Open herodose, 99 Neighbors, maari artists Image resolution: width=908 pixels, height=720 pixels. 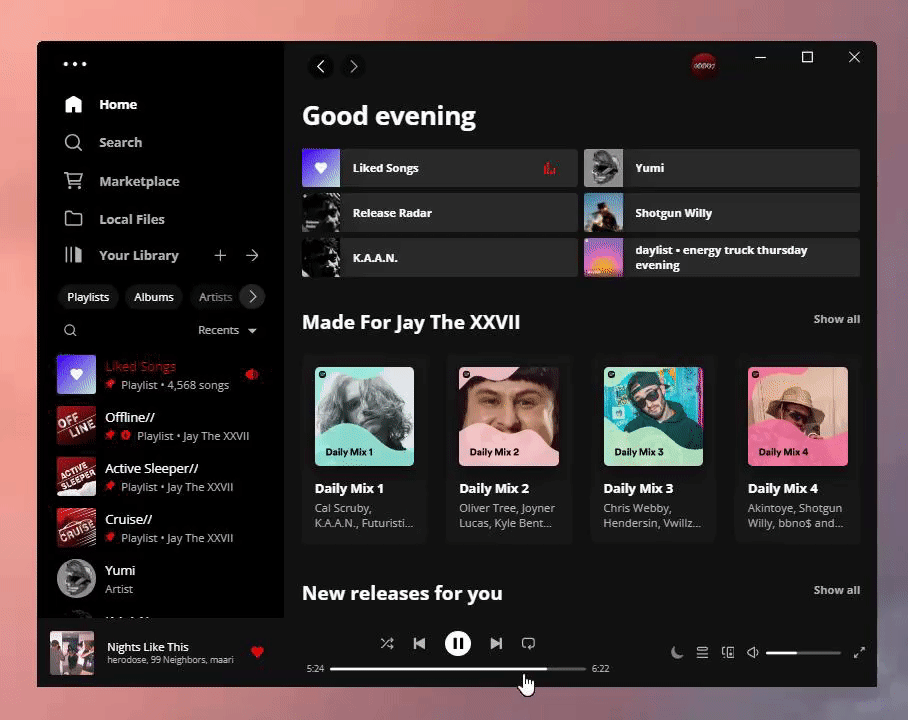(170, 660)
